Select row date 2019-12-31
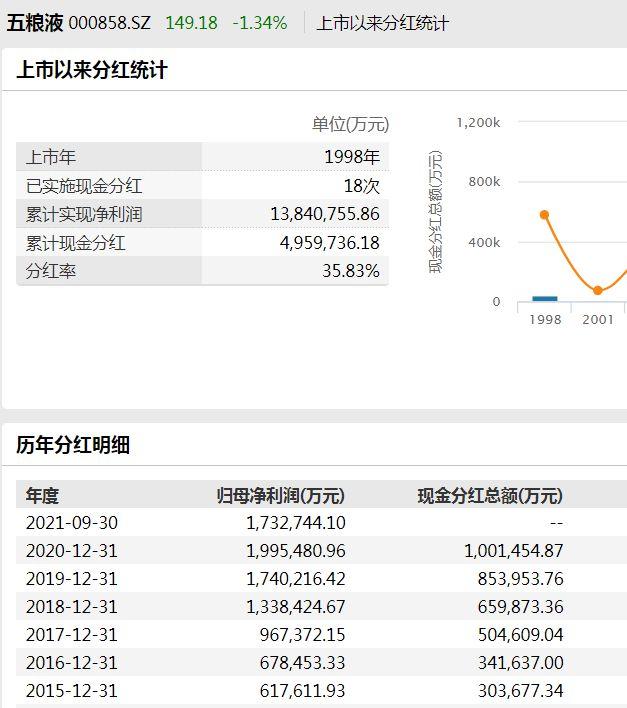This screenshot has width=627, height=708. 72,579
